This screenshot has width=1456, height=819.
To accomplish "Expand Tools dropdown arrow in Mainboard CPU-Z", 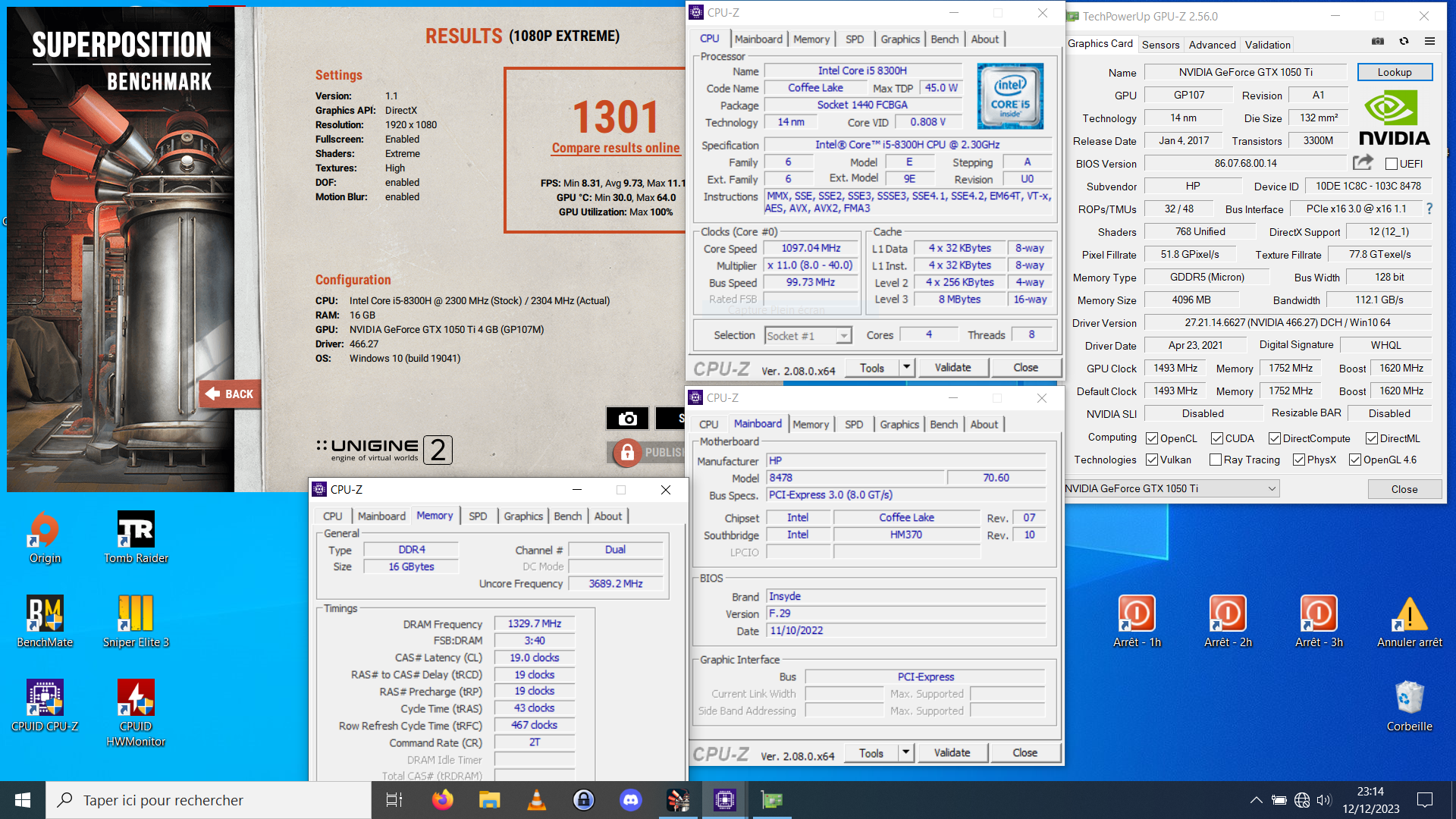I will [905, 752].
